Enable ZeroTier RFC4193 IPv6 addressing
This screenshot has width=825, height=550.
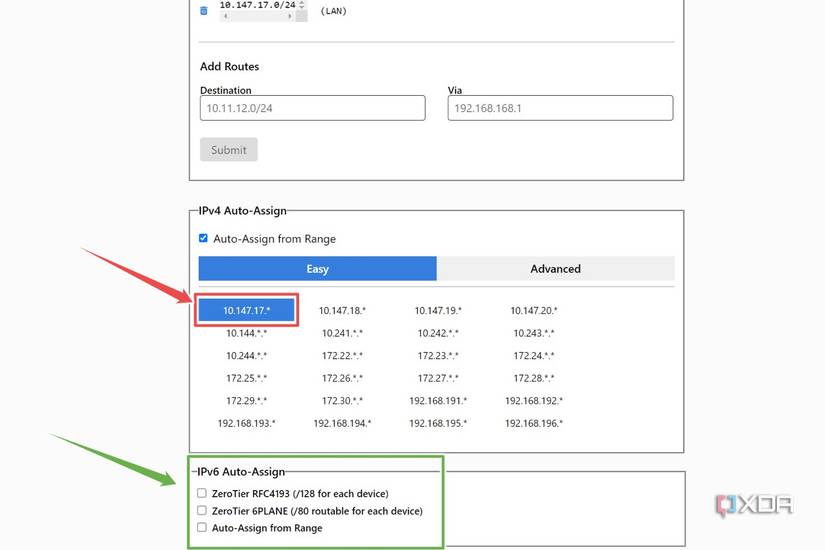[x=202, y=493]
